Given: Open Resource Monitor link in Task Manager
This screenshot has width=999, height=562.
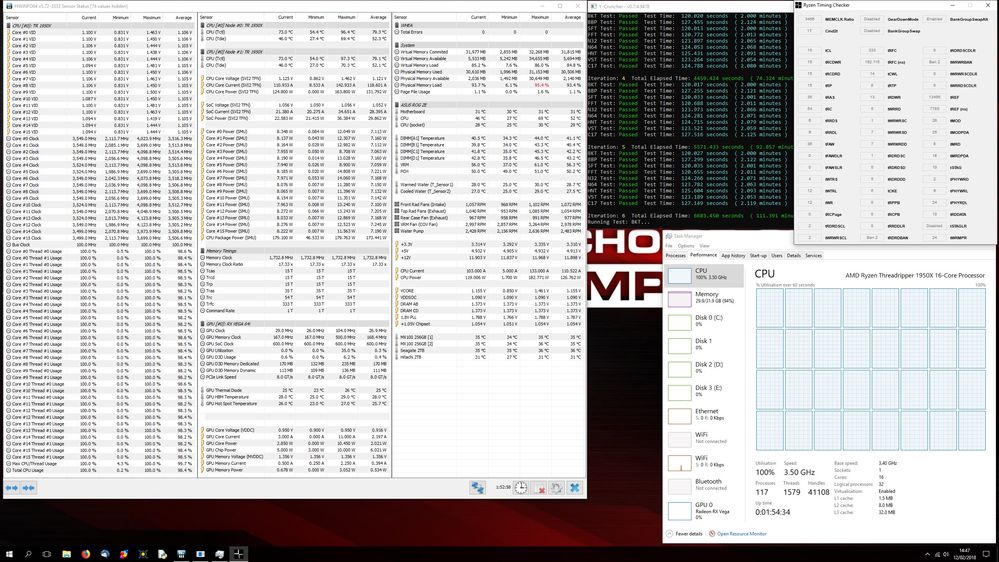Looking at the screenshot, I should point(742,534).
